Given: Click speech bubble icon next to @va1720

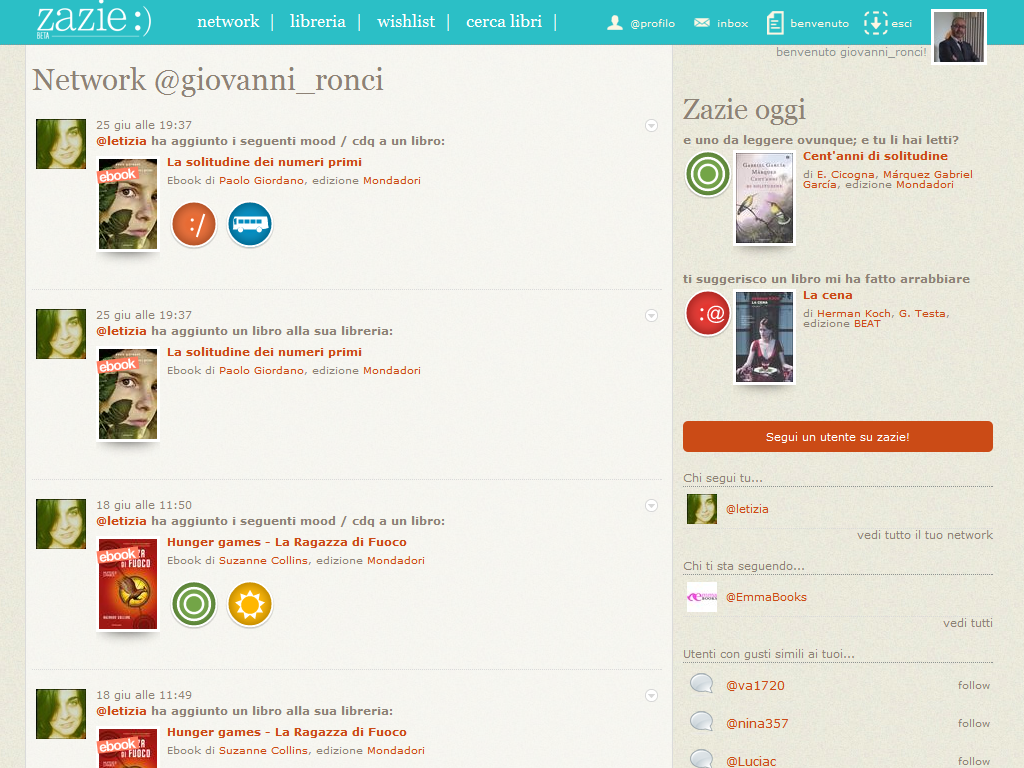Looking at the screenshot, I should [702, 684].
